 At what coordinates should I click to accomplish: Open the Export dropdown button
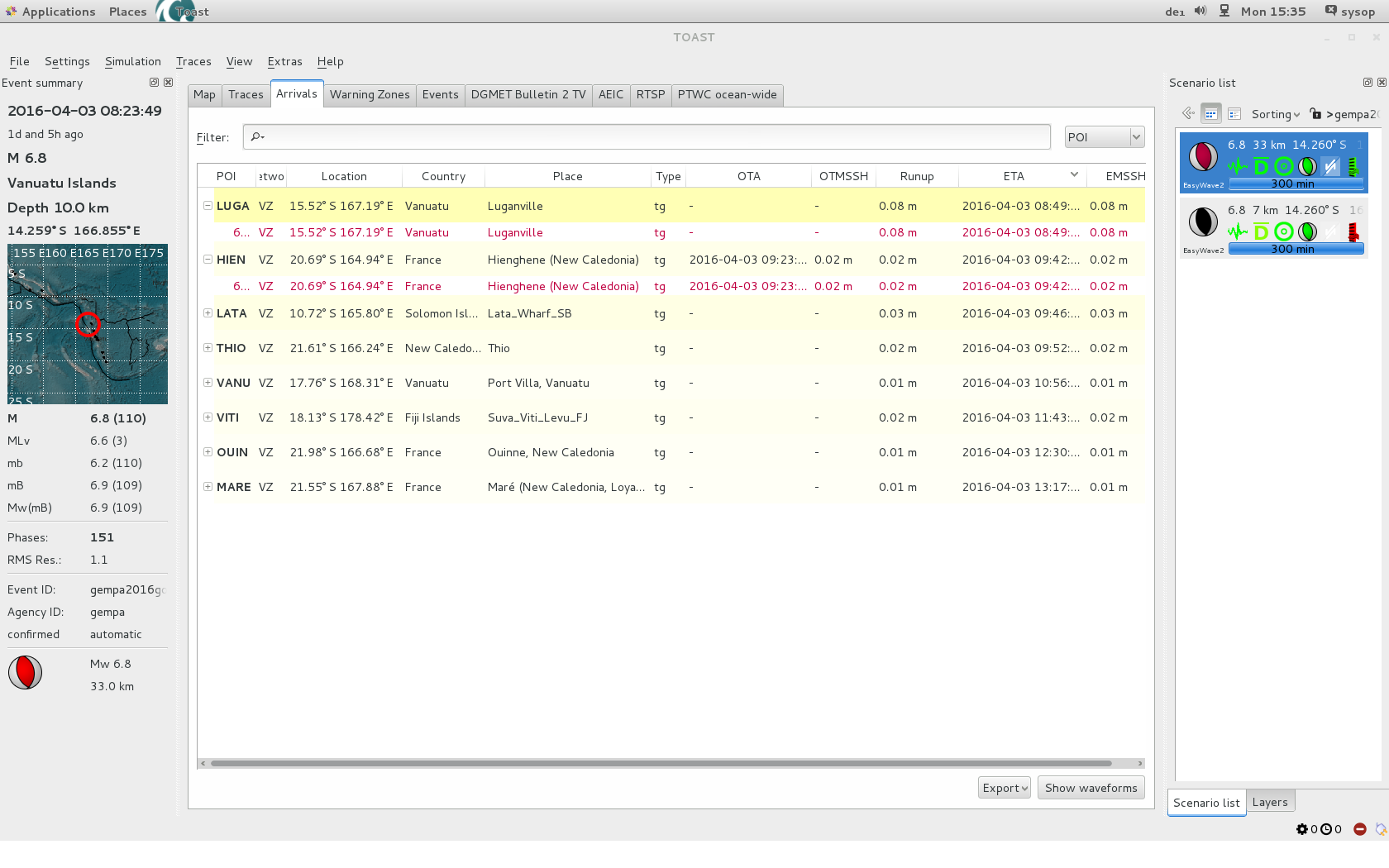[1005, 788]
